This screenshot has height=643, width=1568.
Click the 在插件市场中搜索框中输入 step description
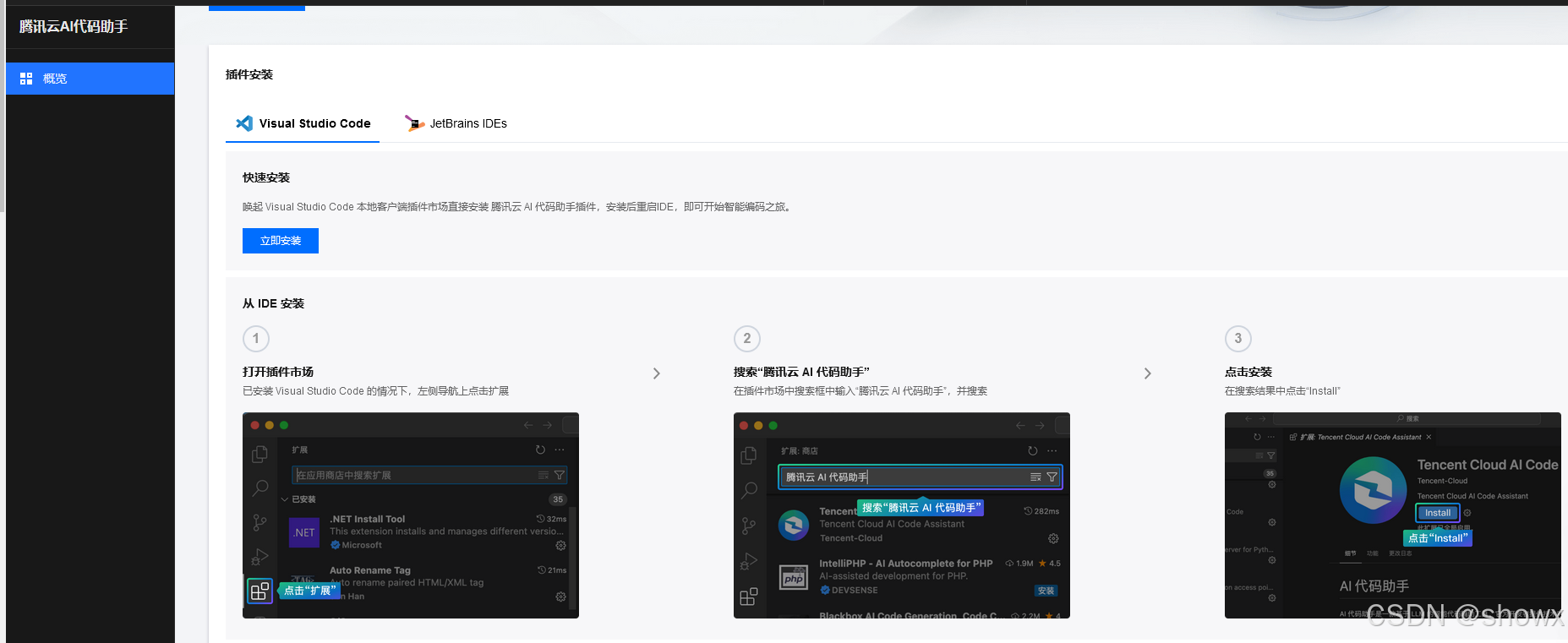click(x=860, y=391)
